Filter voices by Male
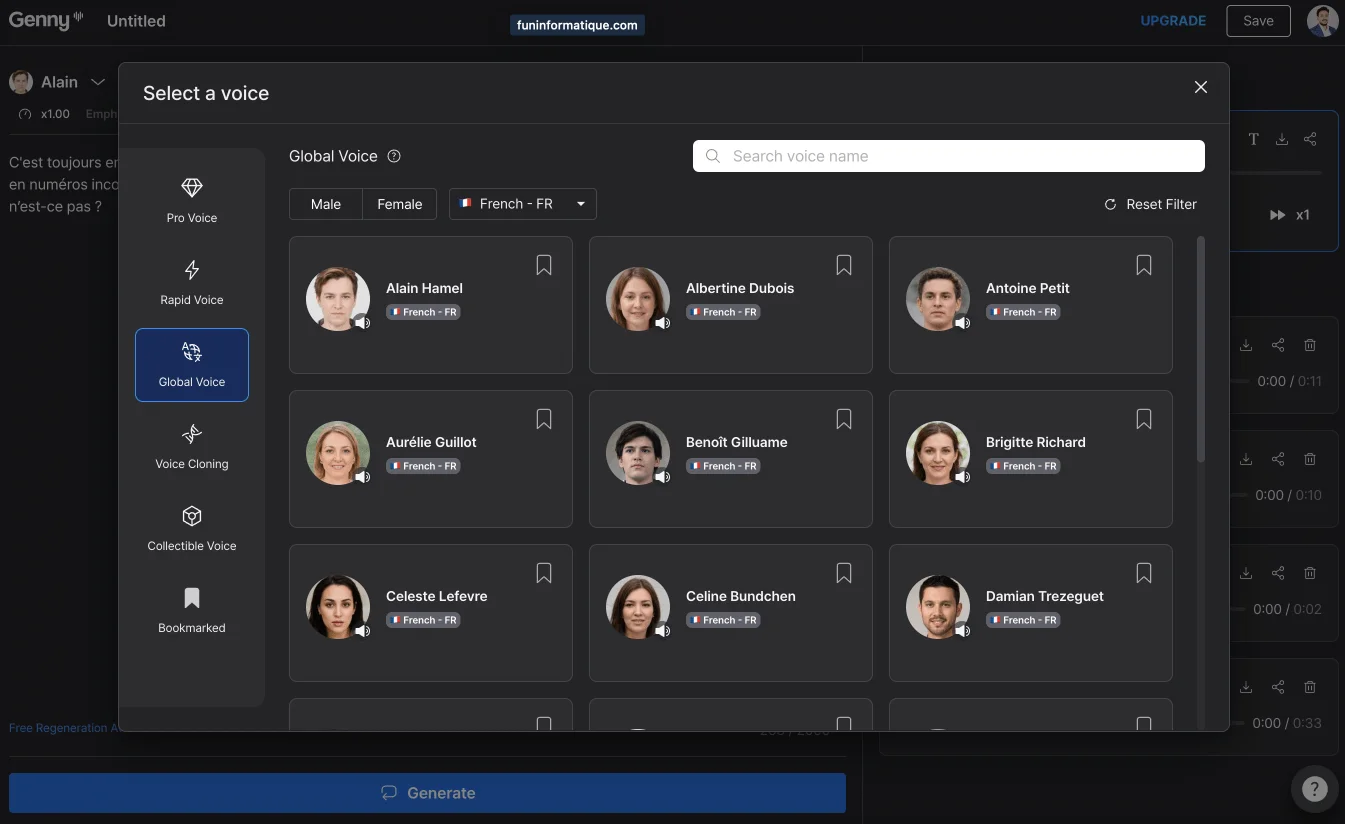The width and height of the screenshot is (1345, 824). 326,204
